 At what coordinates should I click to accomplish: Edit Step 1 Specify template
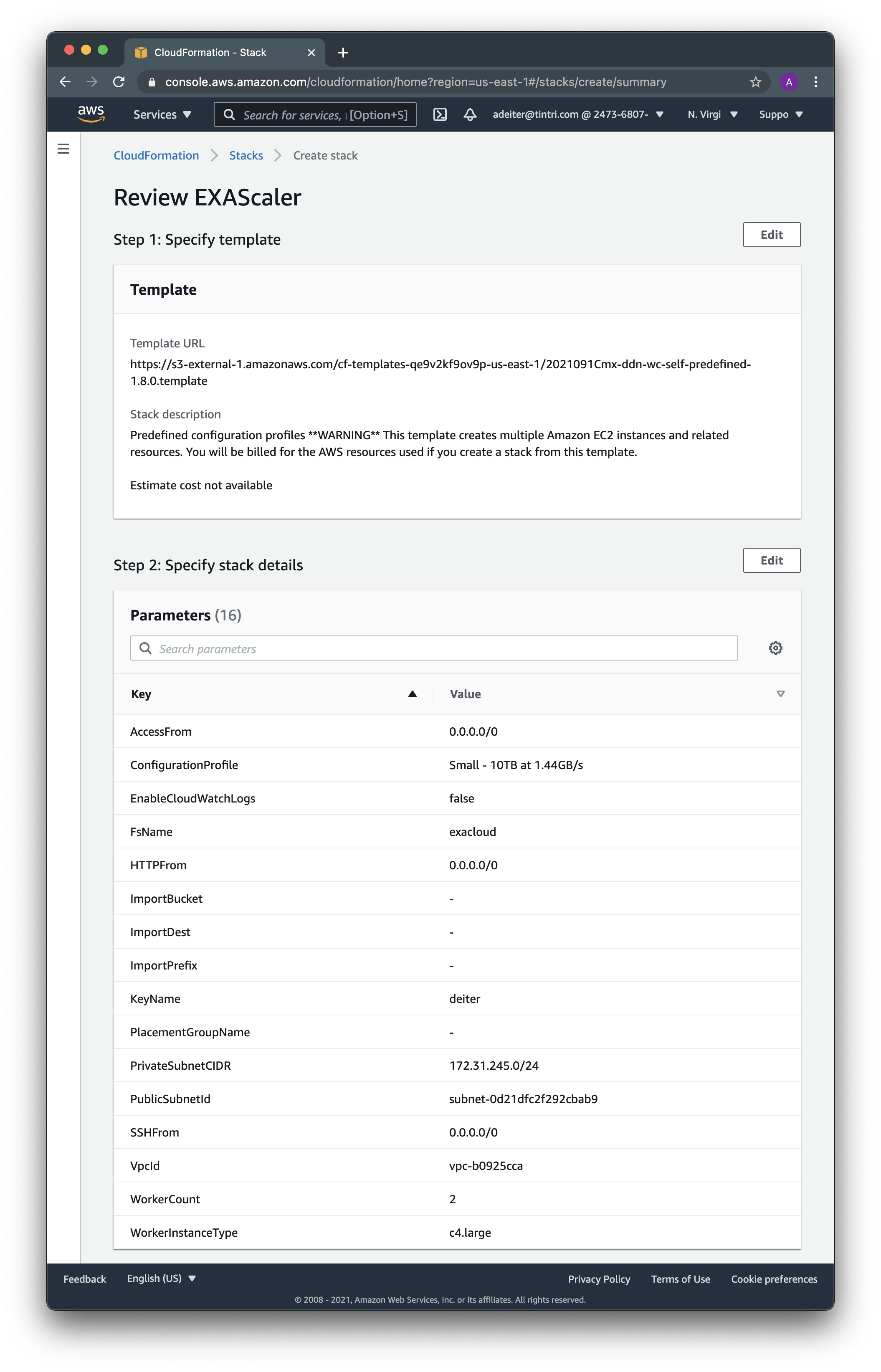(771, 235)
